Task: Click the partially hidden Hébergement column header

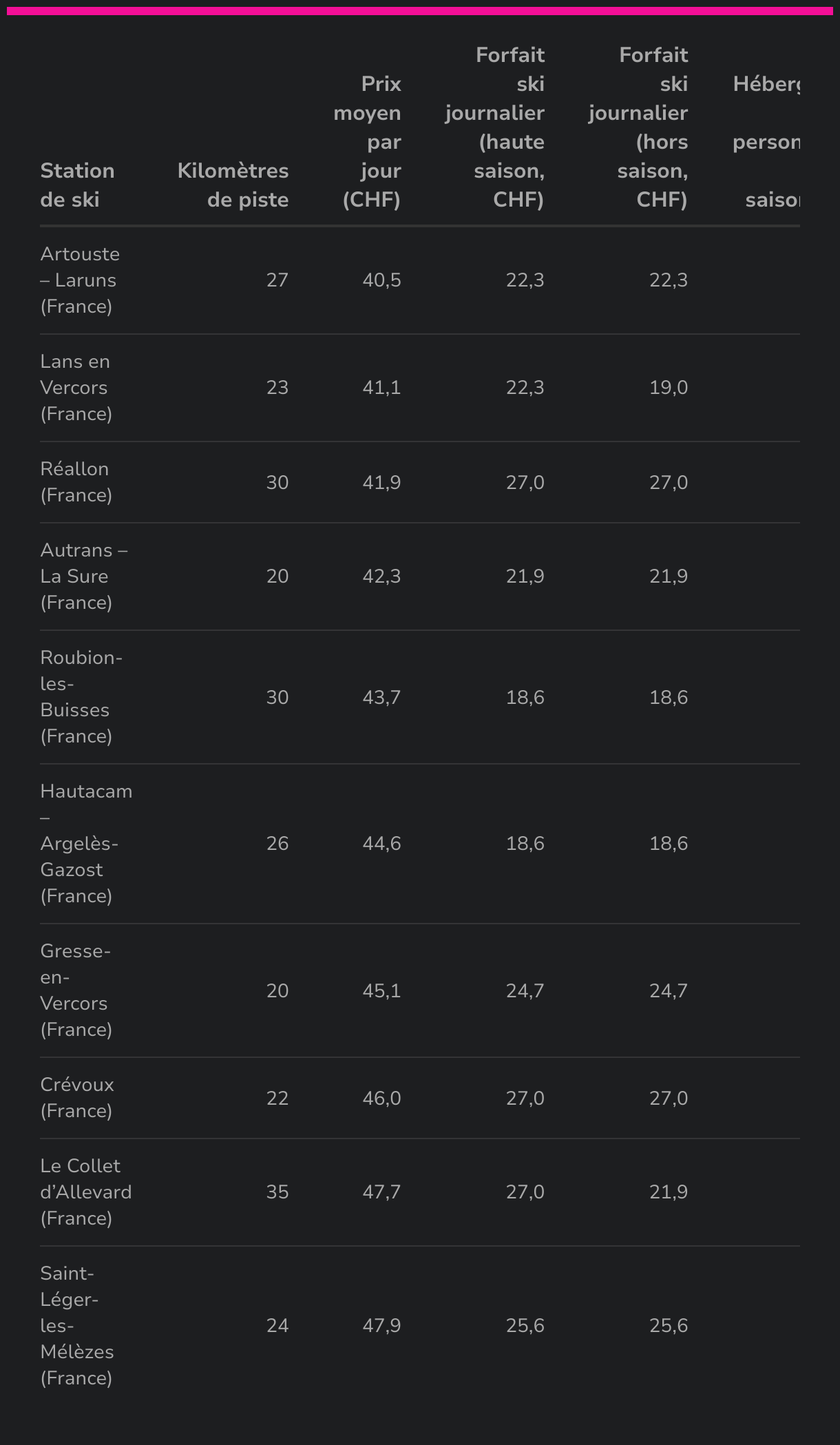Action: click(x=766, y=141)
